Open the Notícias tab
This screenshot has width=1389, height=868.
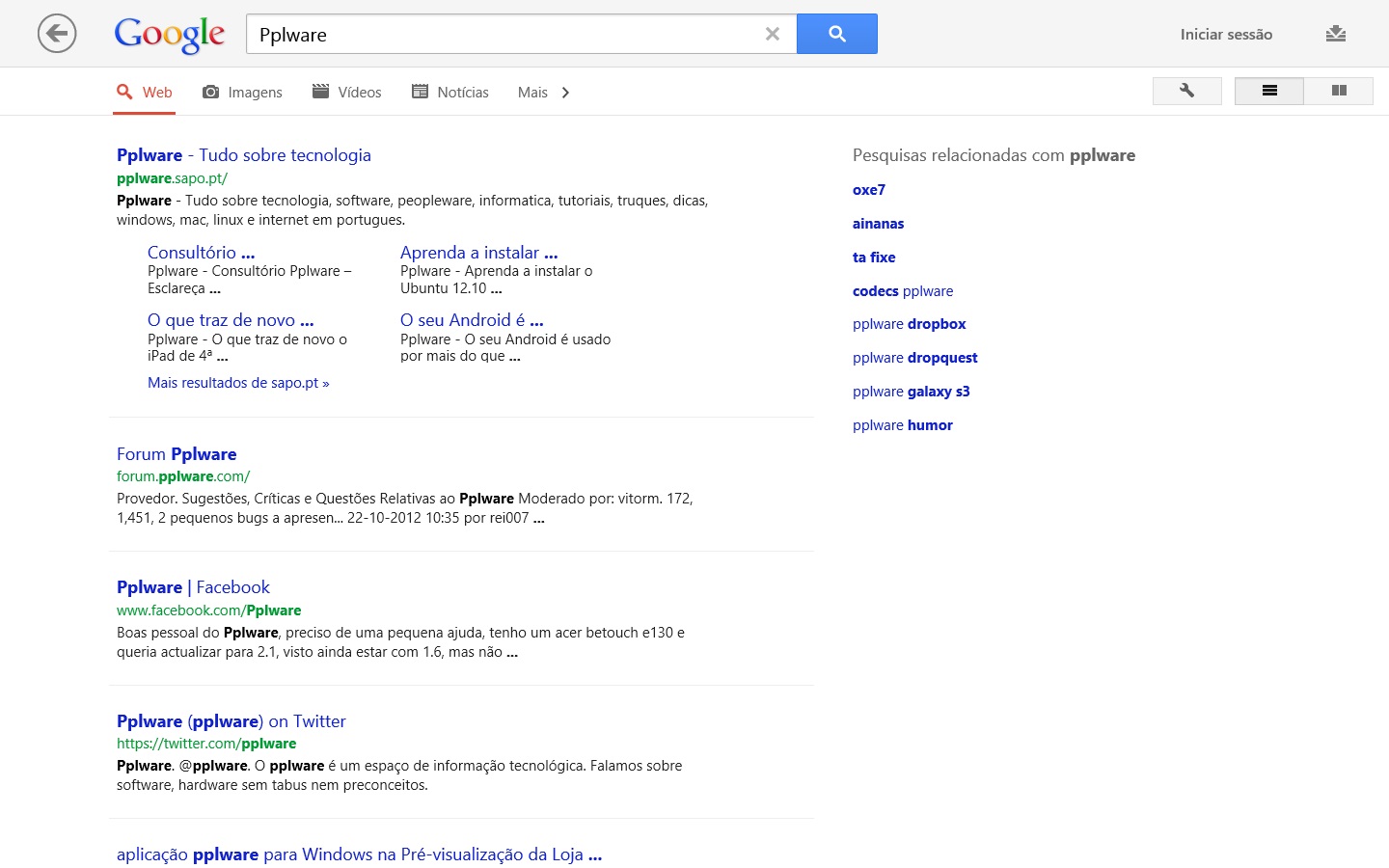(x=450, y=93)
